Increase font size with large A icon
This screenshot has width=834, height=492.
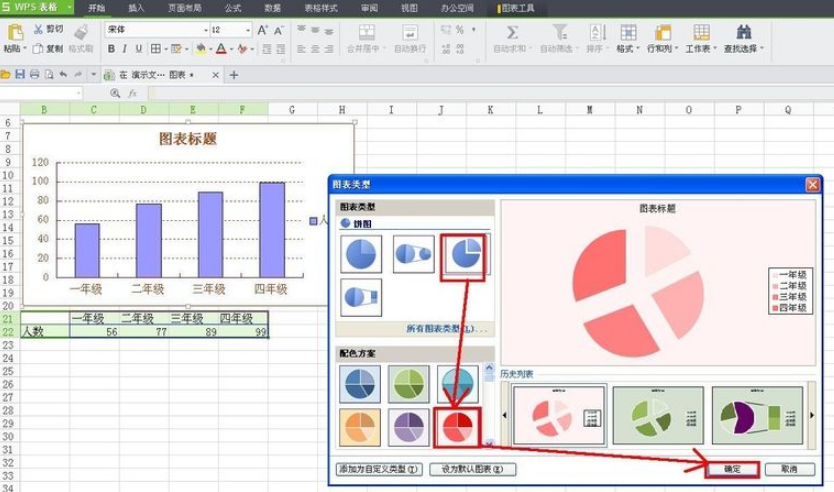click(x=262, y=30)
